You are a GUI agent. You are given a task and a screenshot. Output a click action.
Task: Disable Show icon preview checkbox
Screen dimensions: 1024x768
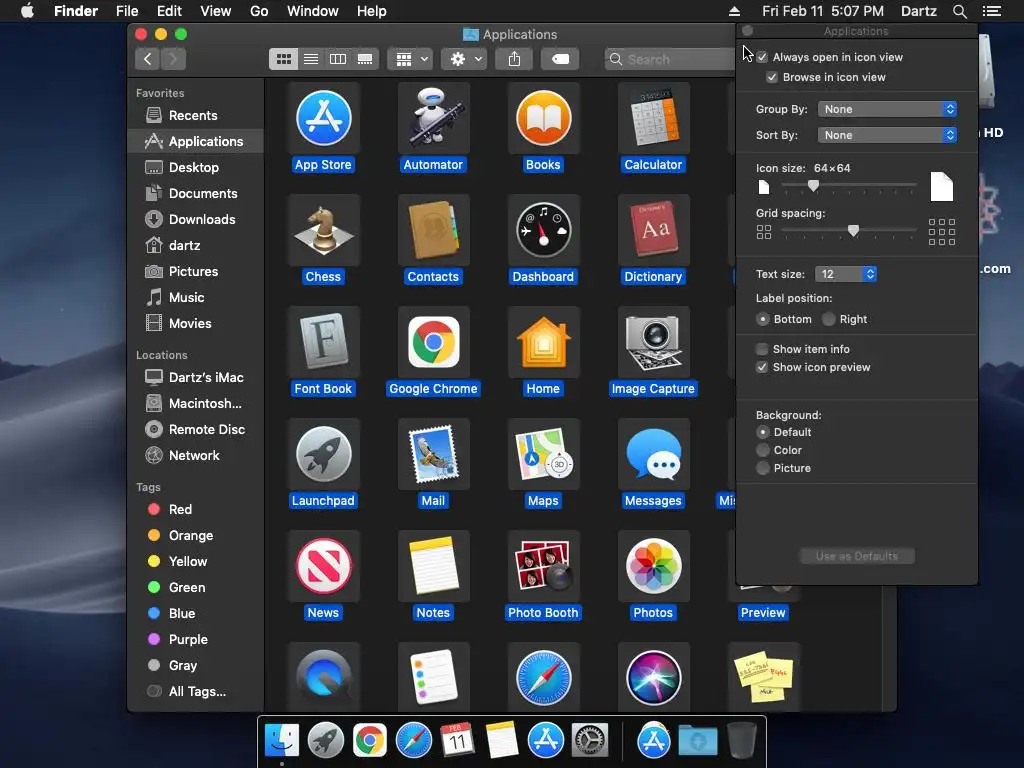(x=761, y=367)
